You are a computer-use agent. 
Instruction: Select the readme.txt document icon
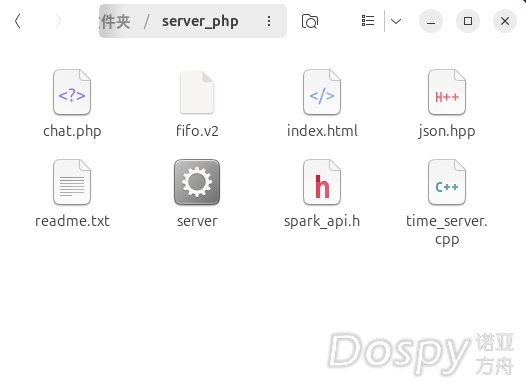point(72,182)
